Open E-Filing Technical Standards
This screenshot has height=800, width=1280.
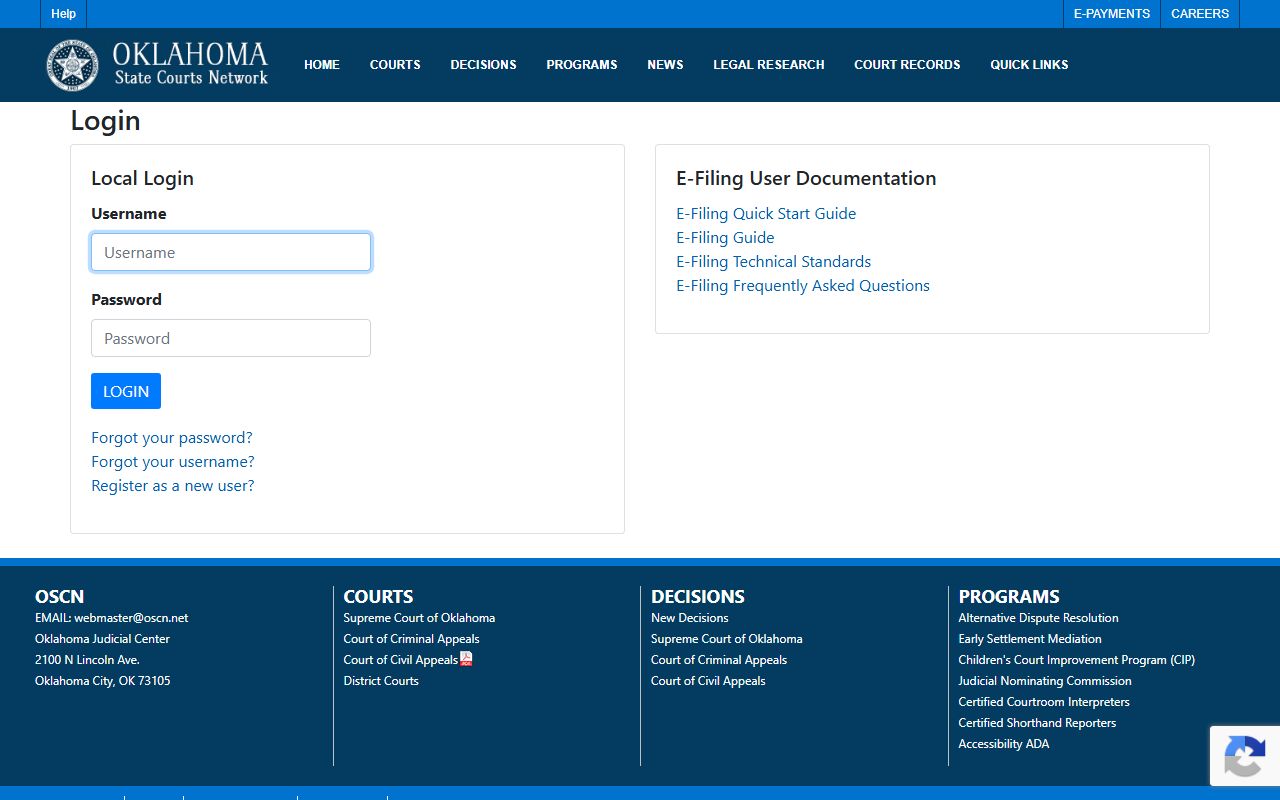(773, 262)
